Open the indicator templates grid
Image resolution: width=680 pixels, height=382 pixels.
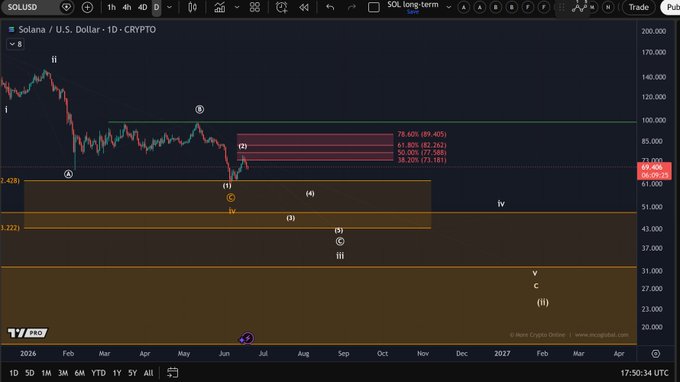255,7
